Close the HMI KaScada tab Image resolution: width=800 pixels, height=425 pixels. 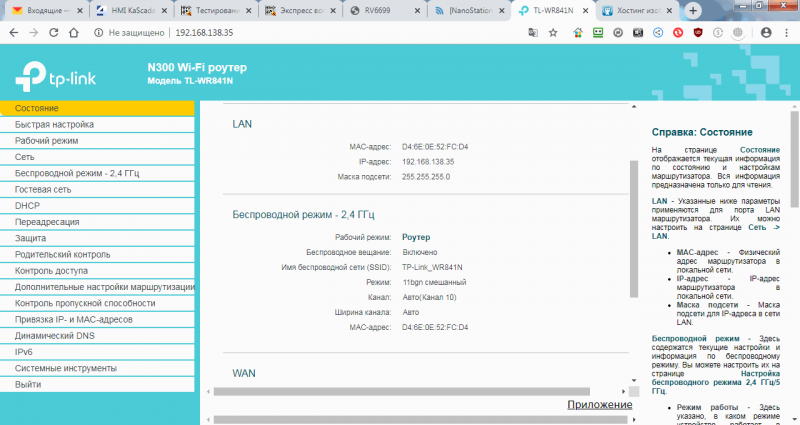(164, 11)
